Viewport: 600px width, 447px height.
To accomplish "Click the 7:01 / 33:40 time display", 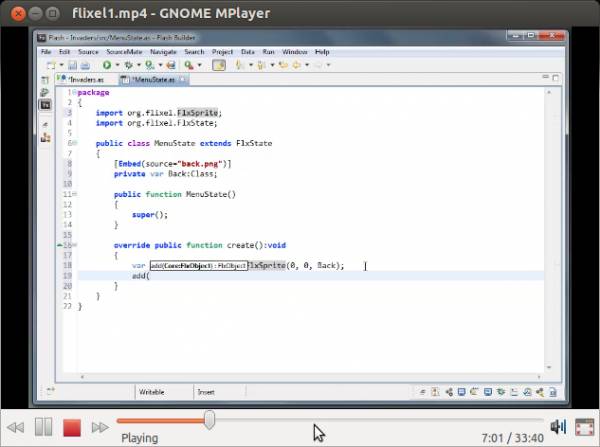I will (512, 438).
